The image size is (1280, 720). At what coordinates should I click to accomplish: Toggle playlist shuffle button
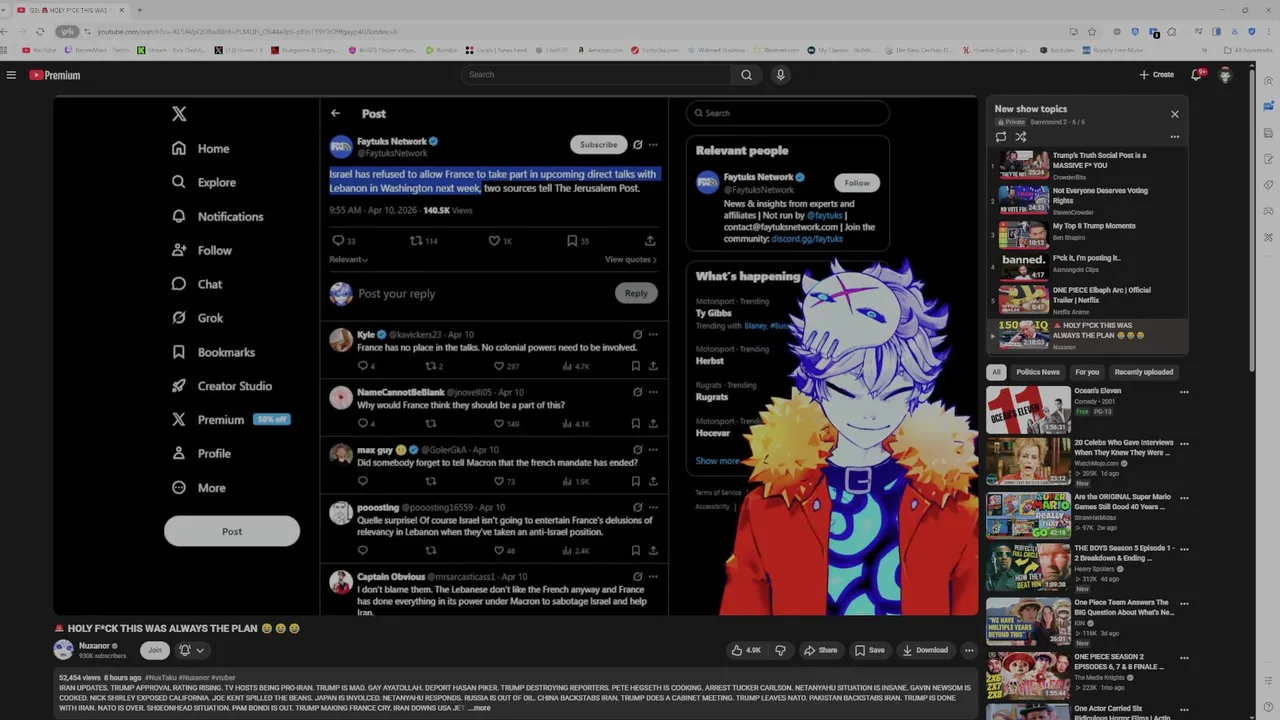click(x=1021, y=137)
